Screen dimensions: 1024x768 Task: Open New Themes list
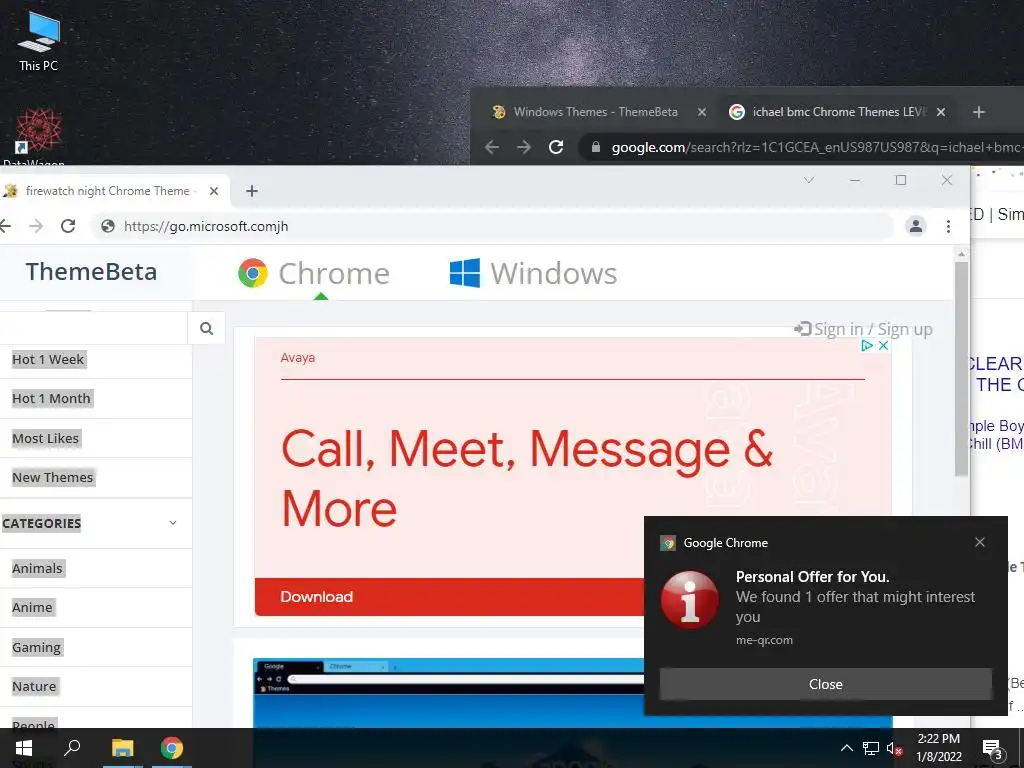(53, 477)
